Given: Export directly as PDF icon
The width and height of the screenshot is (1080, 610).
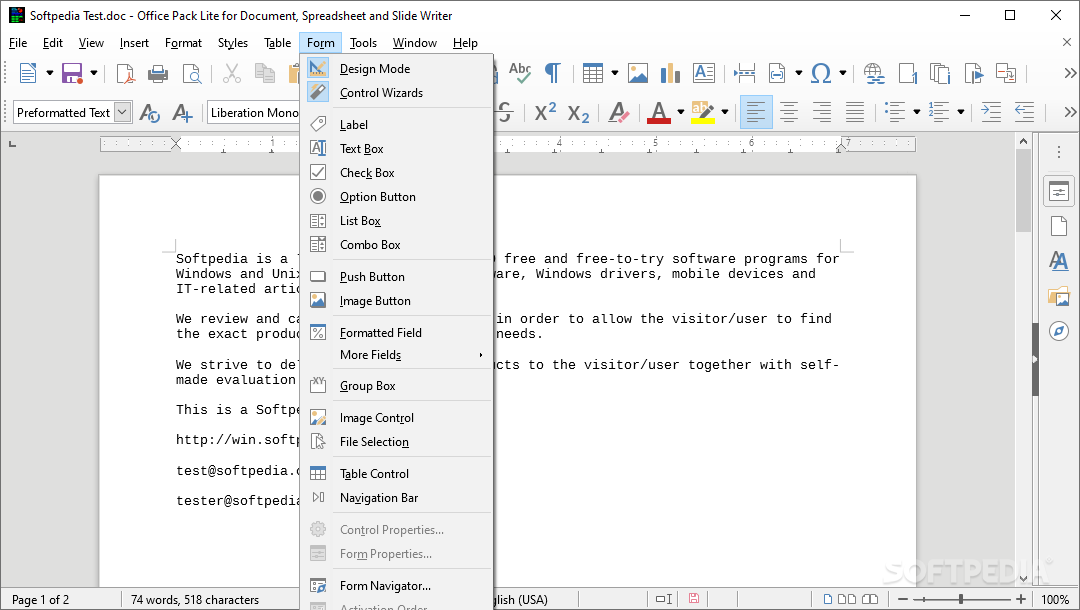Looking at the screenshot, I should pyautogui.click(x=125, y=73).
